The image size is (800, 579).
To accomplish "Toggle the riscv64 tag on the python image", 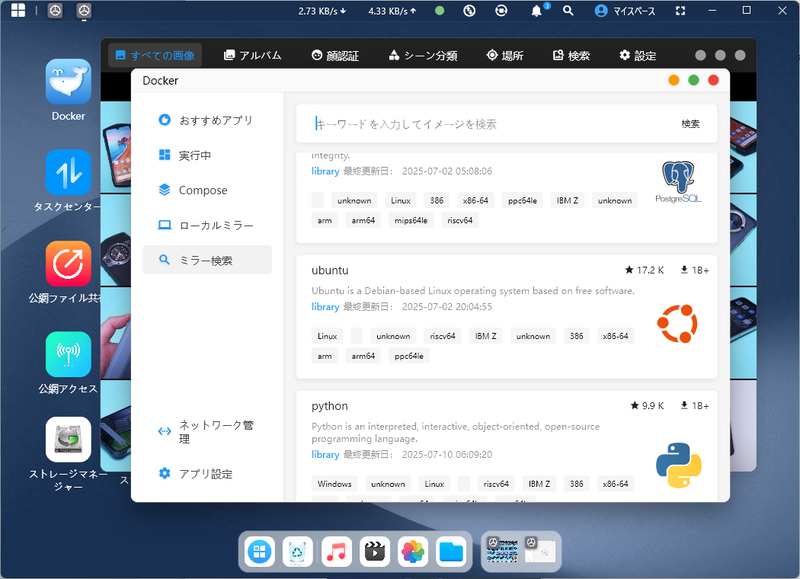I will pyautogui.click(x=497, y=483).
